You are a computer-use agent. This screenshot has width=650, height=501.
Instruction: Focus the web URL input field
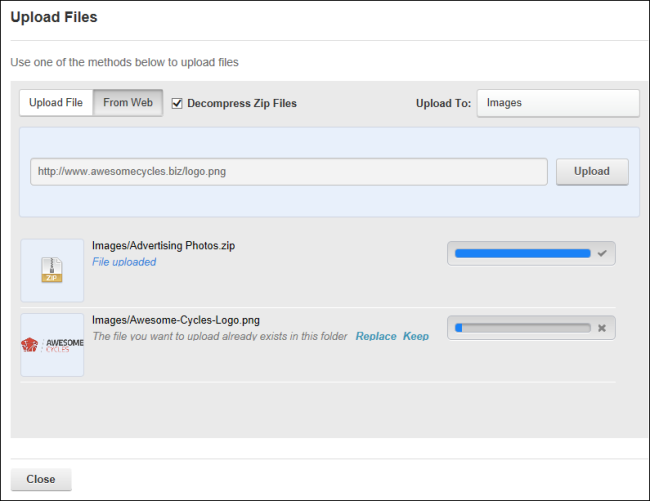click(289, 172)
